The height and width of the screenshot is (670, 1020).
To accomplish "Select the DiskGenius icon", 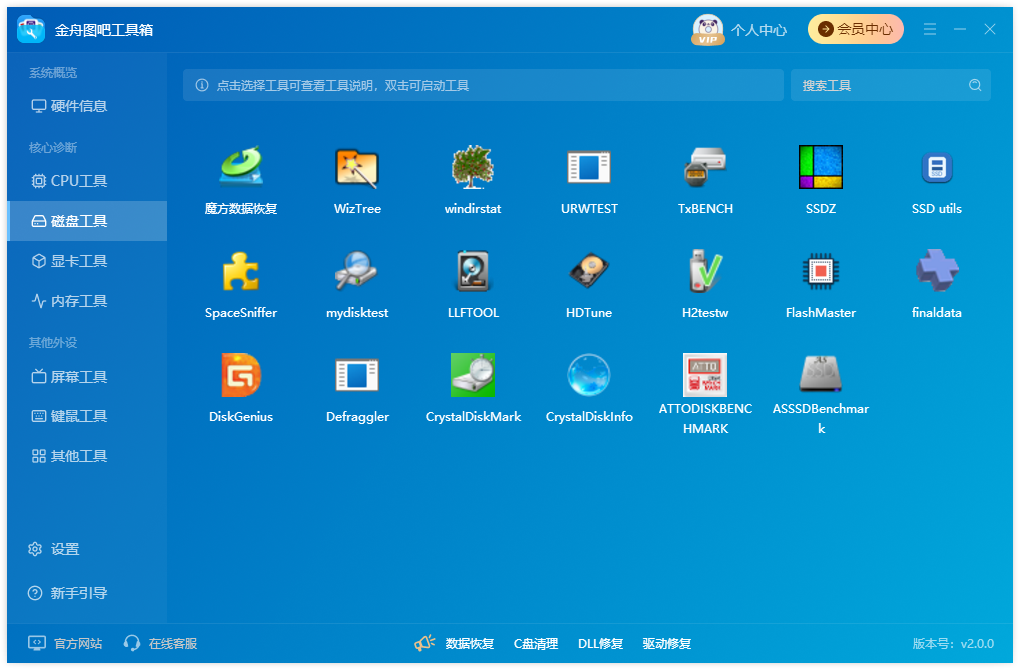I will 241,375.
